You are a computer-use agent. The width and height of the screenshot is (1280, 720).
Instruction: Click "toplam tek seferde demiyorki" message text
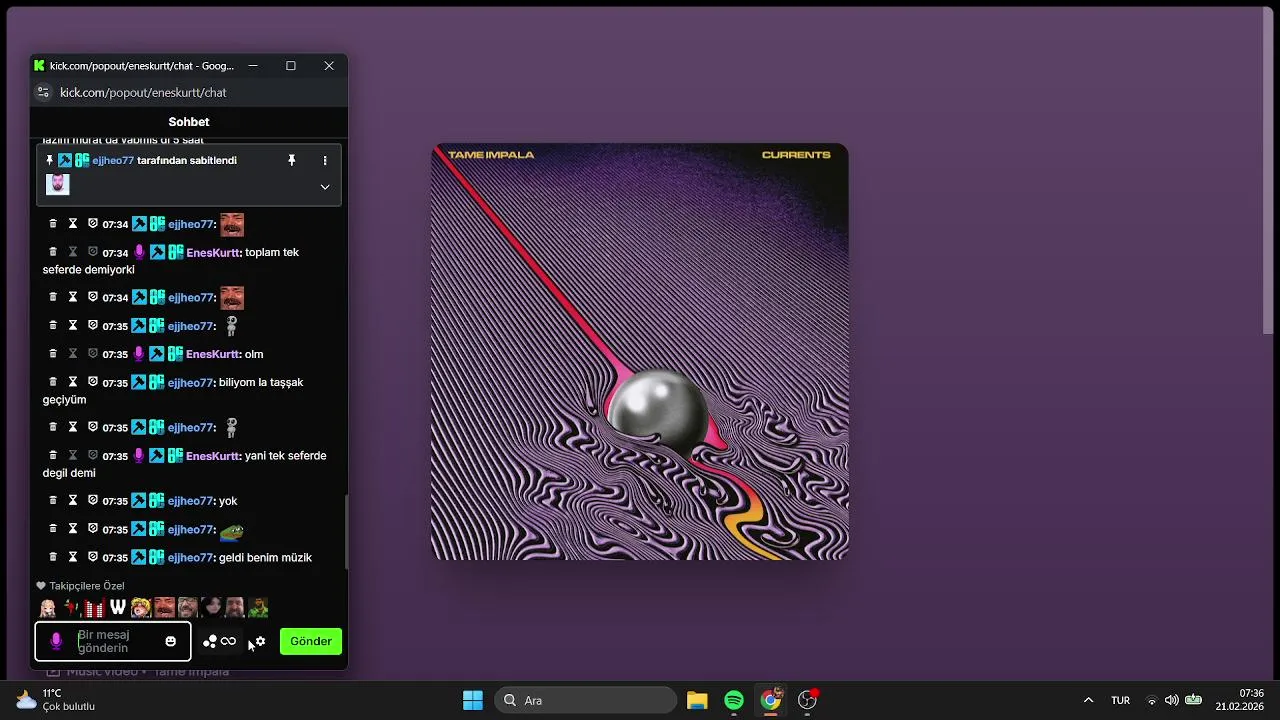coord(171,261)
